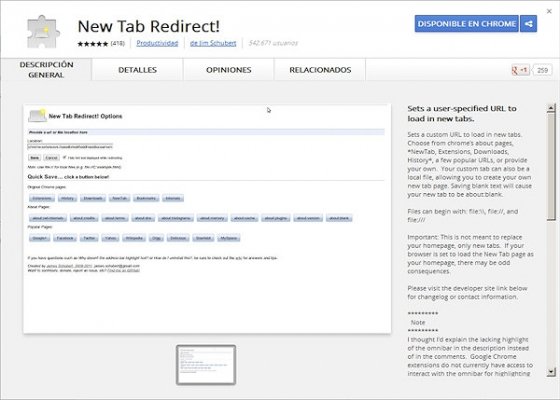Image resolution: width=560 pixels, height=400 pixels.
Task: Open the Productividad category link
Action: click(x=157, y=43)
